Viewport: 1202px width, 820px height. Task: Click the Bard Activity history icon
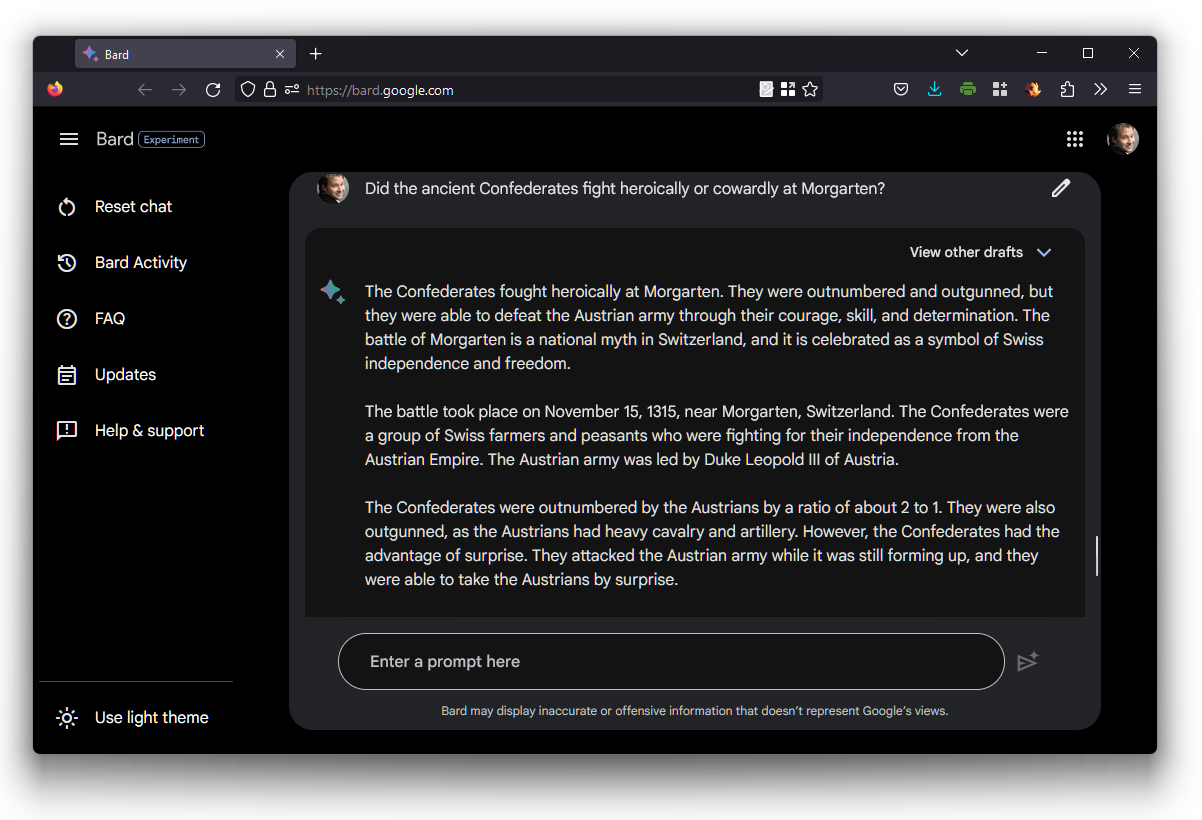click(67, 263)
